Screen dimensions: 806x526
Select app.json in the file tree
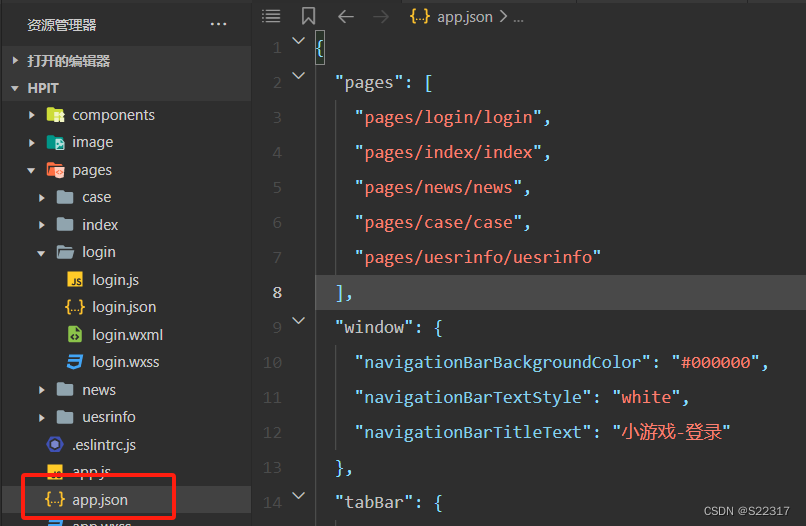click(x=100, y=500)
